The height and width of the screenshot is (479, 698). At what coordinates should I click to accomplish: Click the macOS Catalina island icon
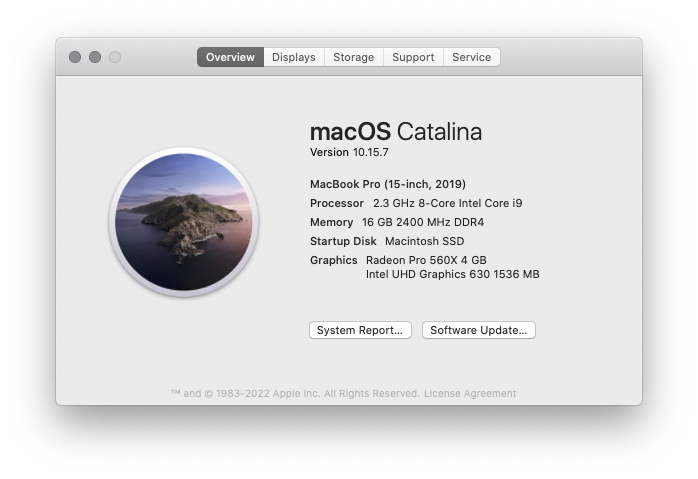[x=184, y=222]
